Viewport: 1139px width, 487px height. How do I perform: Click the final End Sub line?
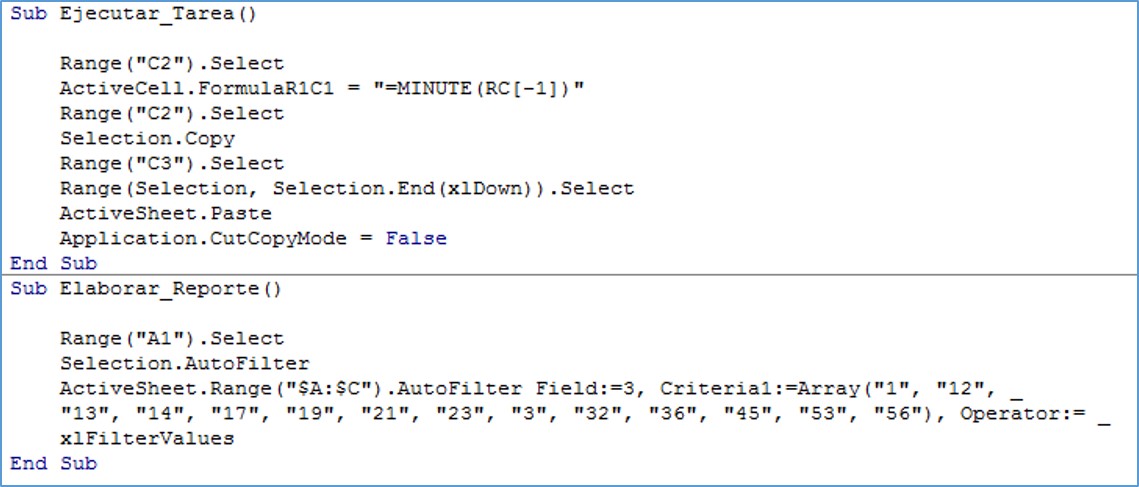coord(54,464)
